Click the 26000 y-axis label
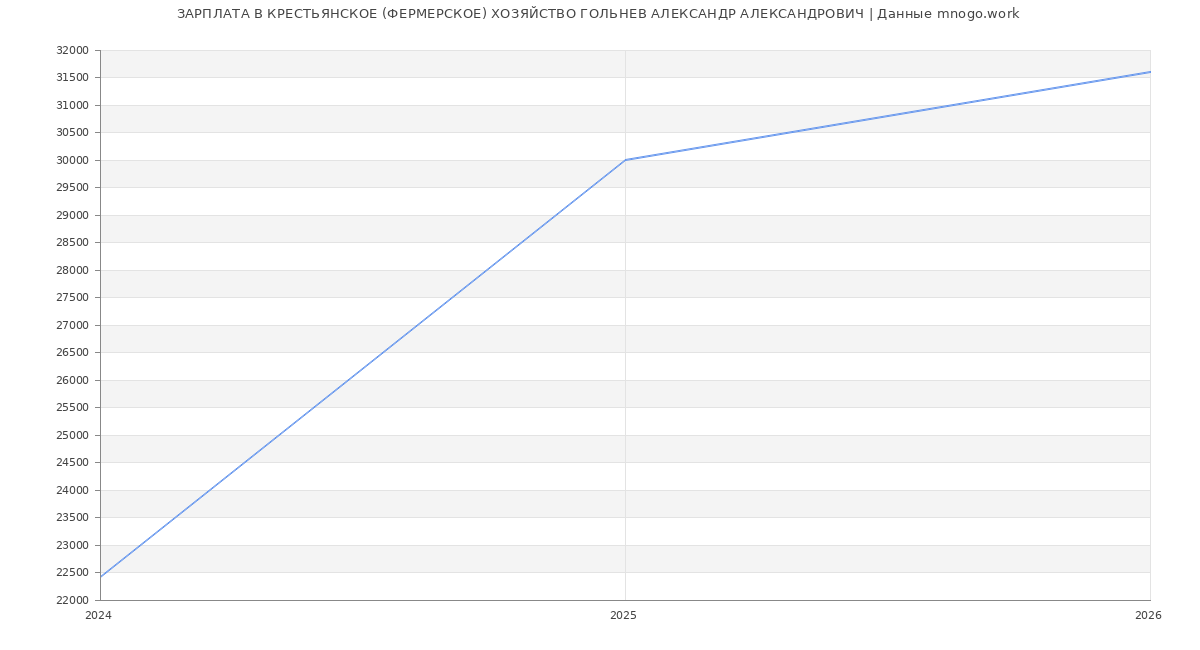 [72, 380]
